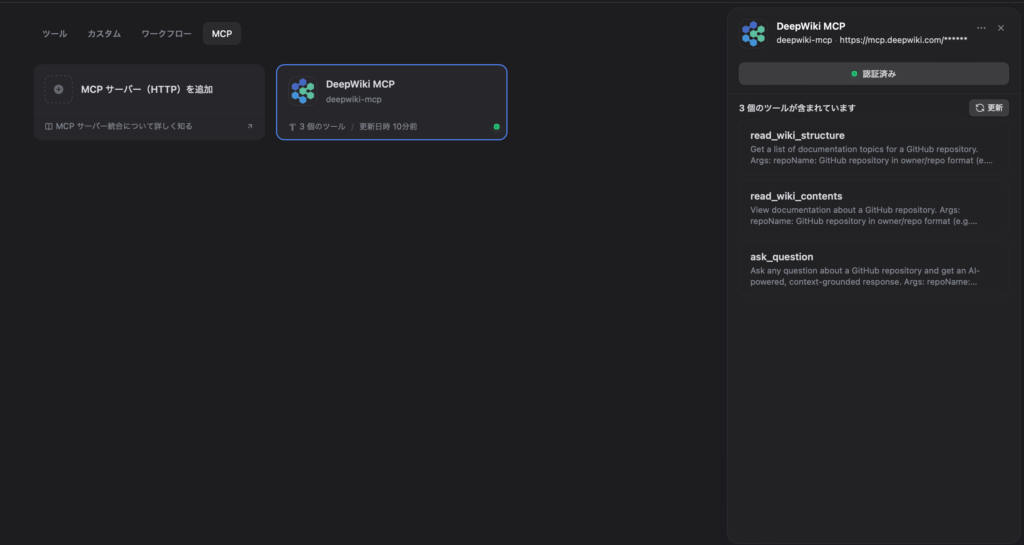Select the MCP tab
1024x545 pixels.
coord(222,34)
